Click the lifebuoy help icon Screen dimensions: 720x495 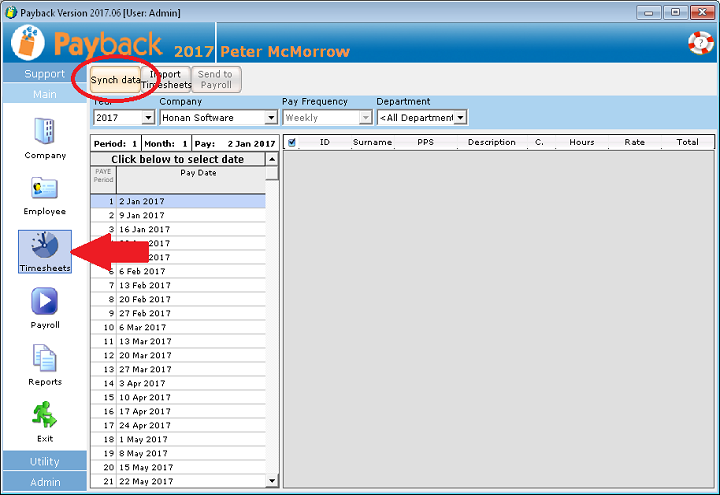tap(699, 43)
